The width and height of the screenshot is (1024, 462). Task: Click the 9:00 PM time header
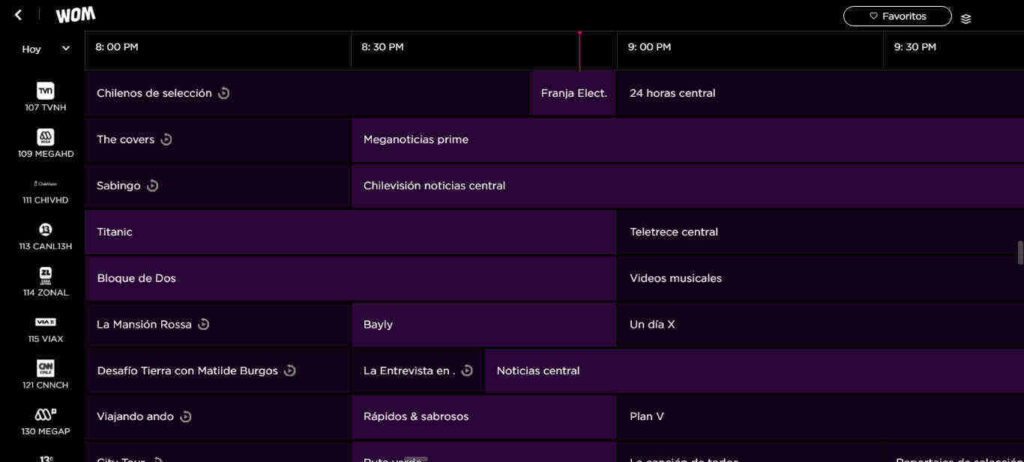[x=649, y=47]
